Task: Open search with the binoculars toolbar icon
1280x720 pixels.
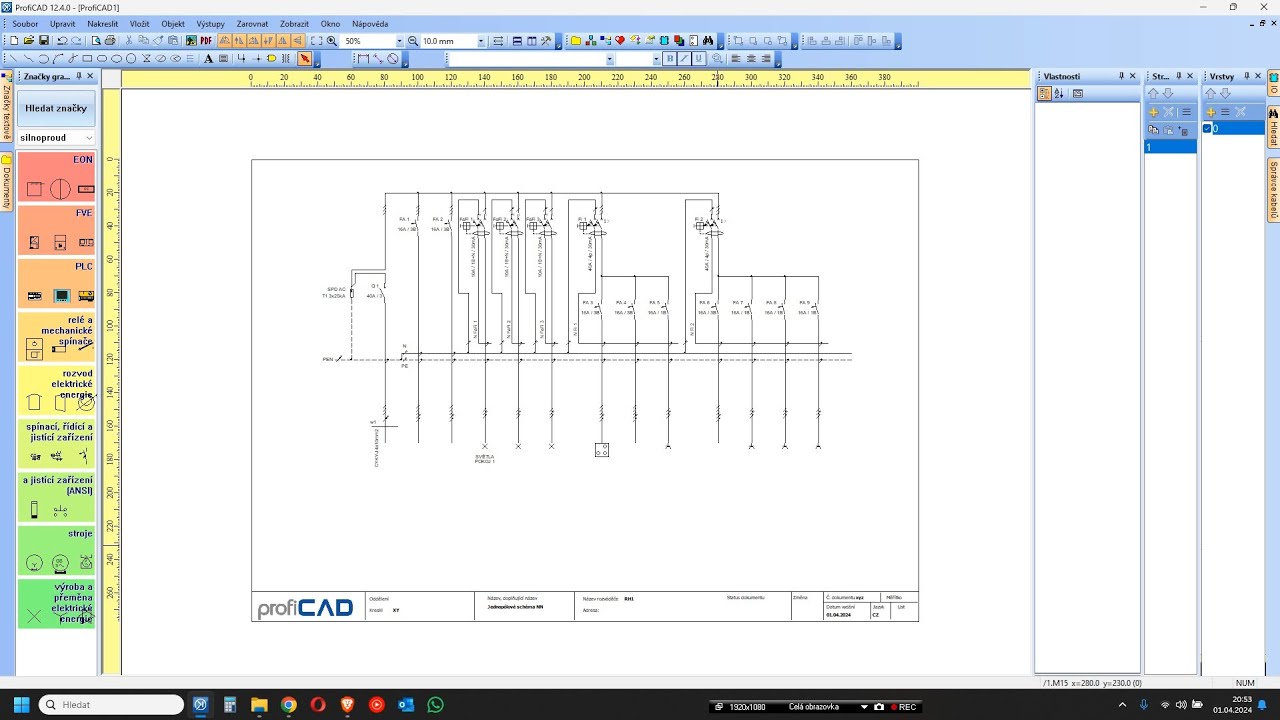Action: pyautogui.click(x=708, y=41)
